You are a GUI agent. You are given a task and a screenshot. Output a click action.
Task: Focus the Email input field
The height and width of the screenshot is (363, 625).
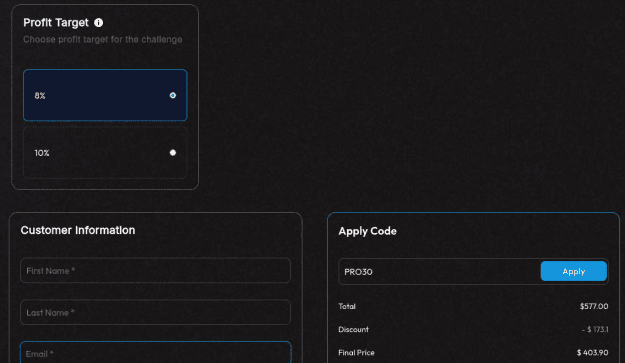tap(155, 352)
